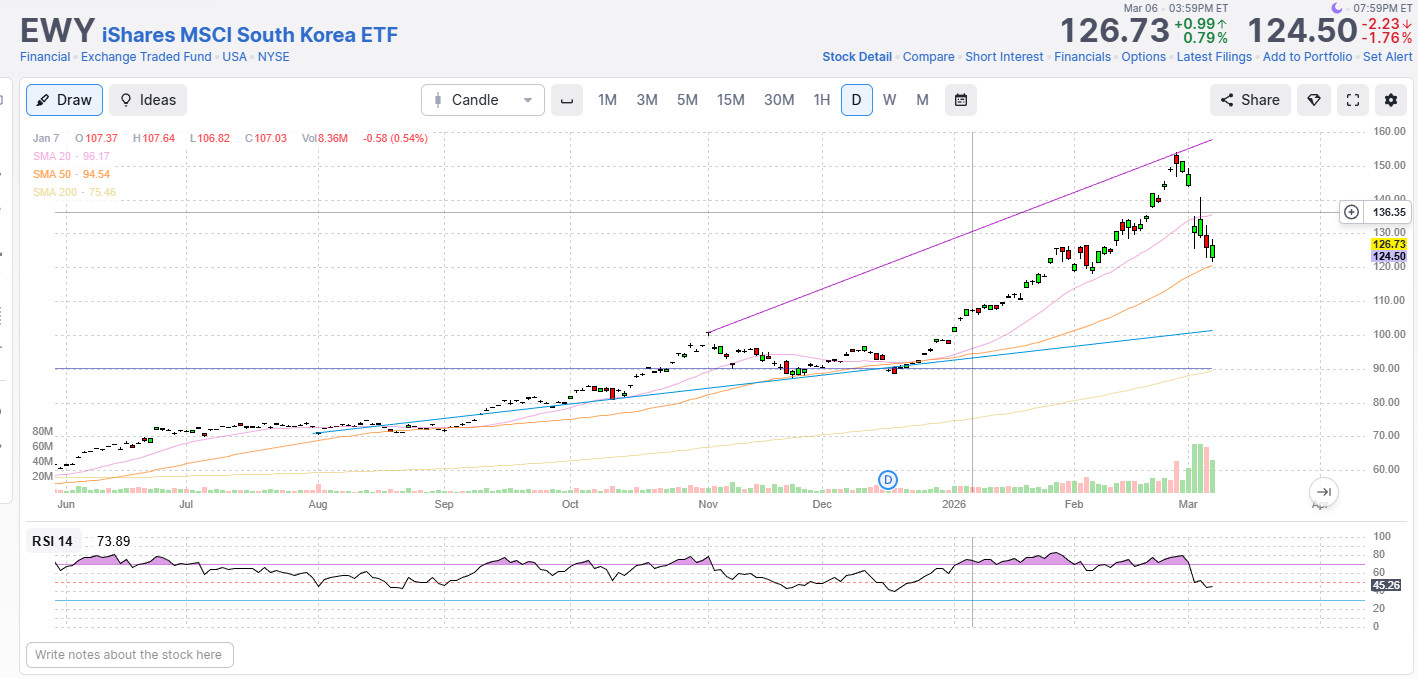Open the Candle chart type dropdown
Image resolution: width=1418 pixels, height=678 pixels.
483,100
